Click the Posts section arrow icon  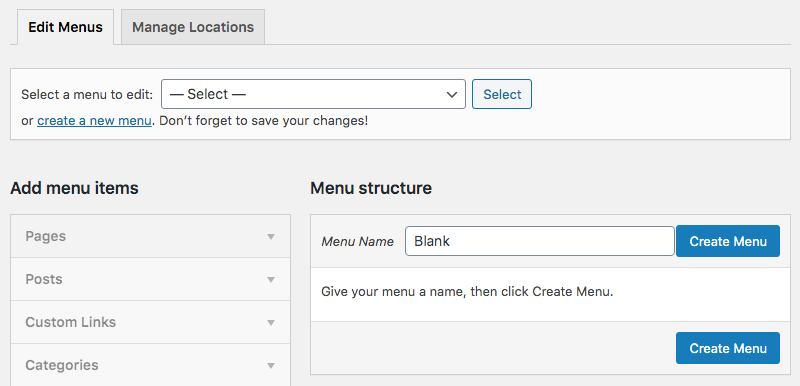pos(271,279)
